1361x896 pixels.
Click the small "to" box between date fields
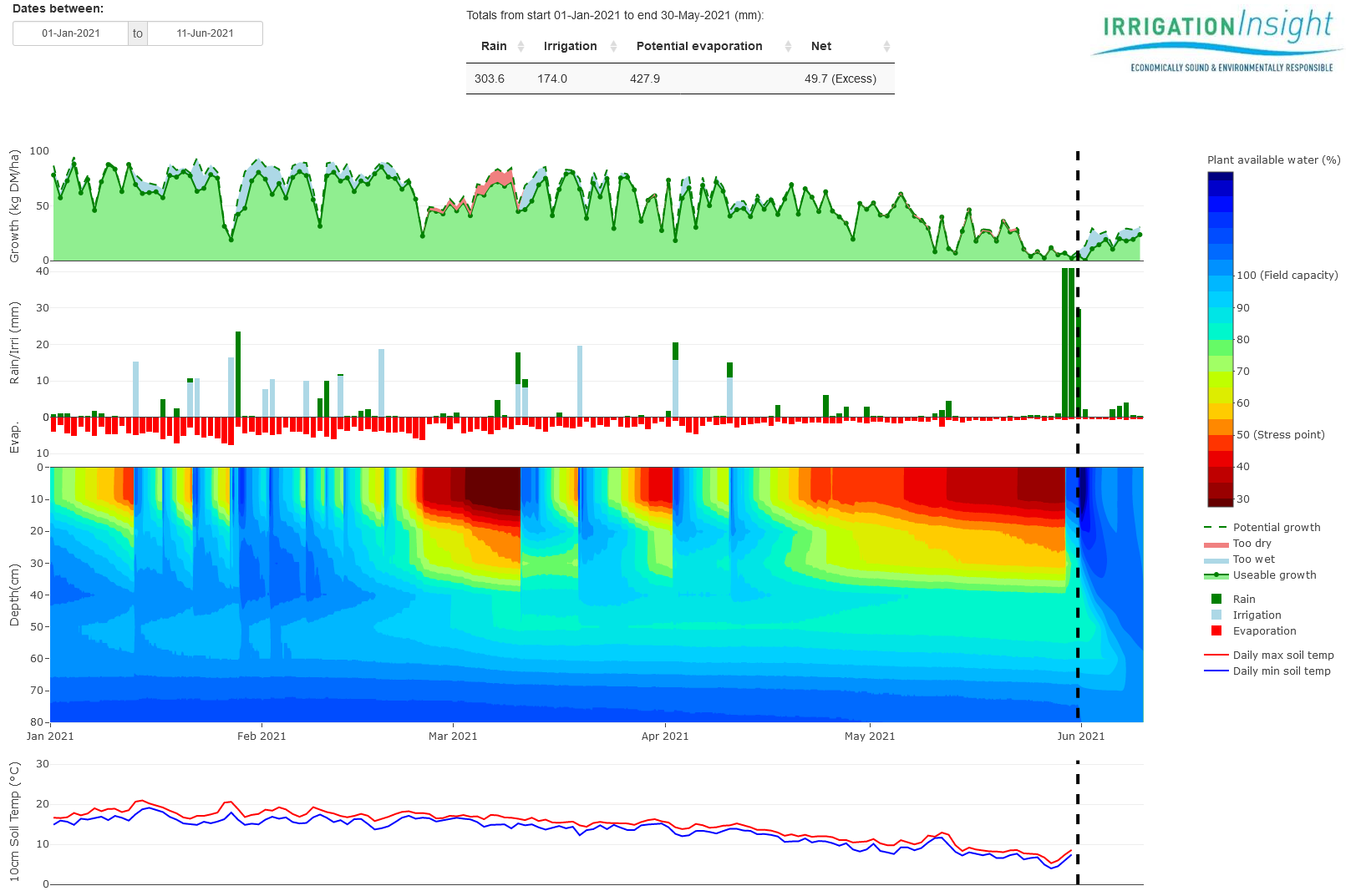click(x=137, y=33)
